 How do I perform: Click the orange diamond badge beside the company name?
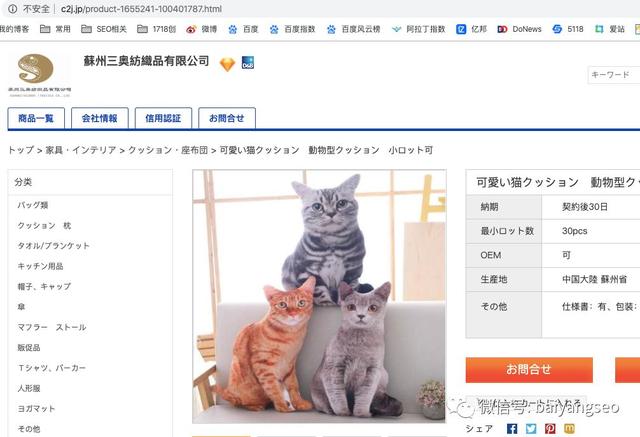click(x=227, y=64)
